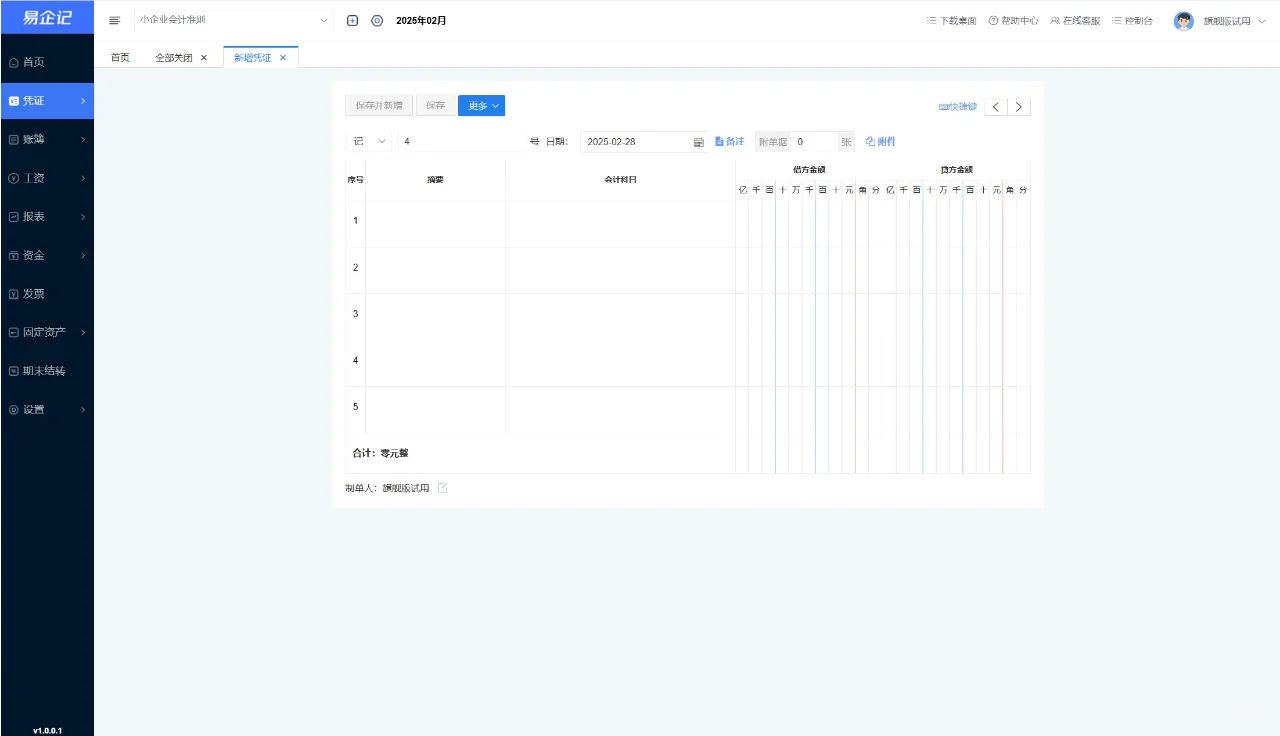
Task: Click the 备注 remark link
Action: coord(730,142)
